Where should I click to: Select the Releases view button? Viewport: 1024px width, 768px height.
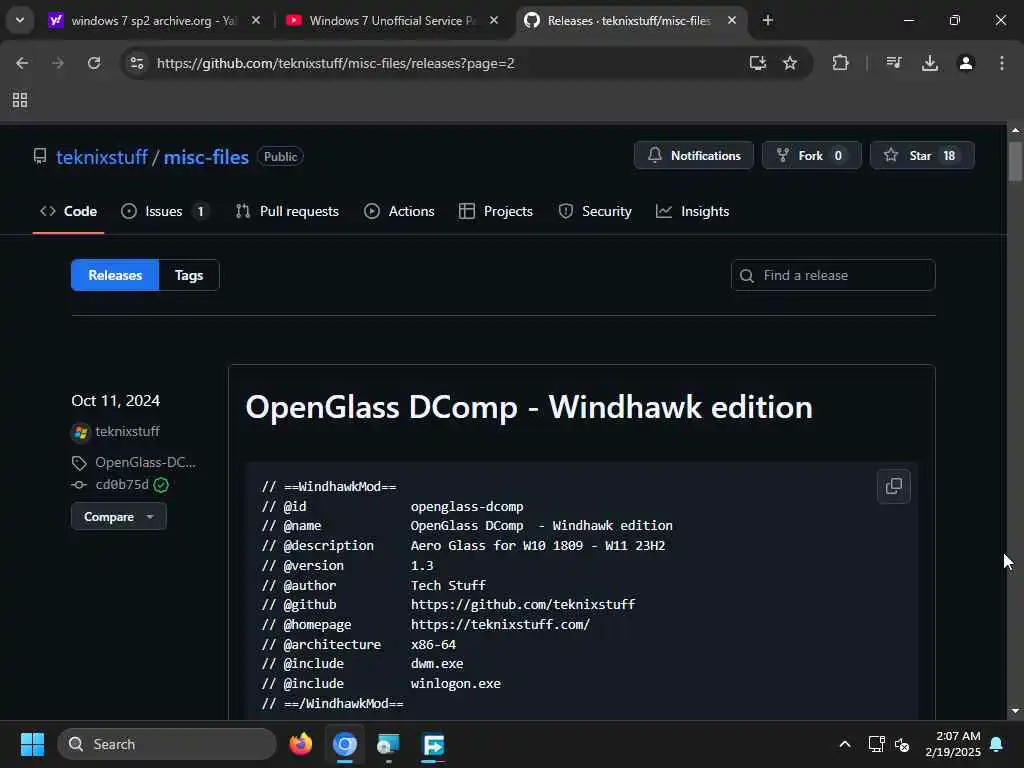point(115,275)
